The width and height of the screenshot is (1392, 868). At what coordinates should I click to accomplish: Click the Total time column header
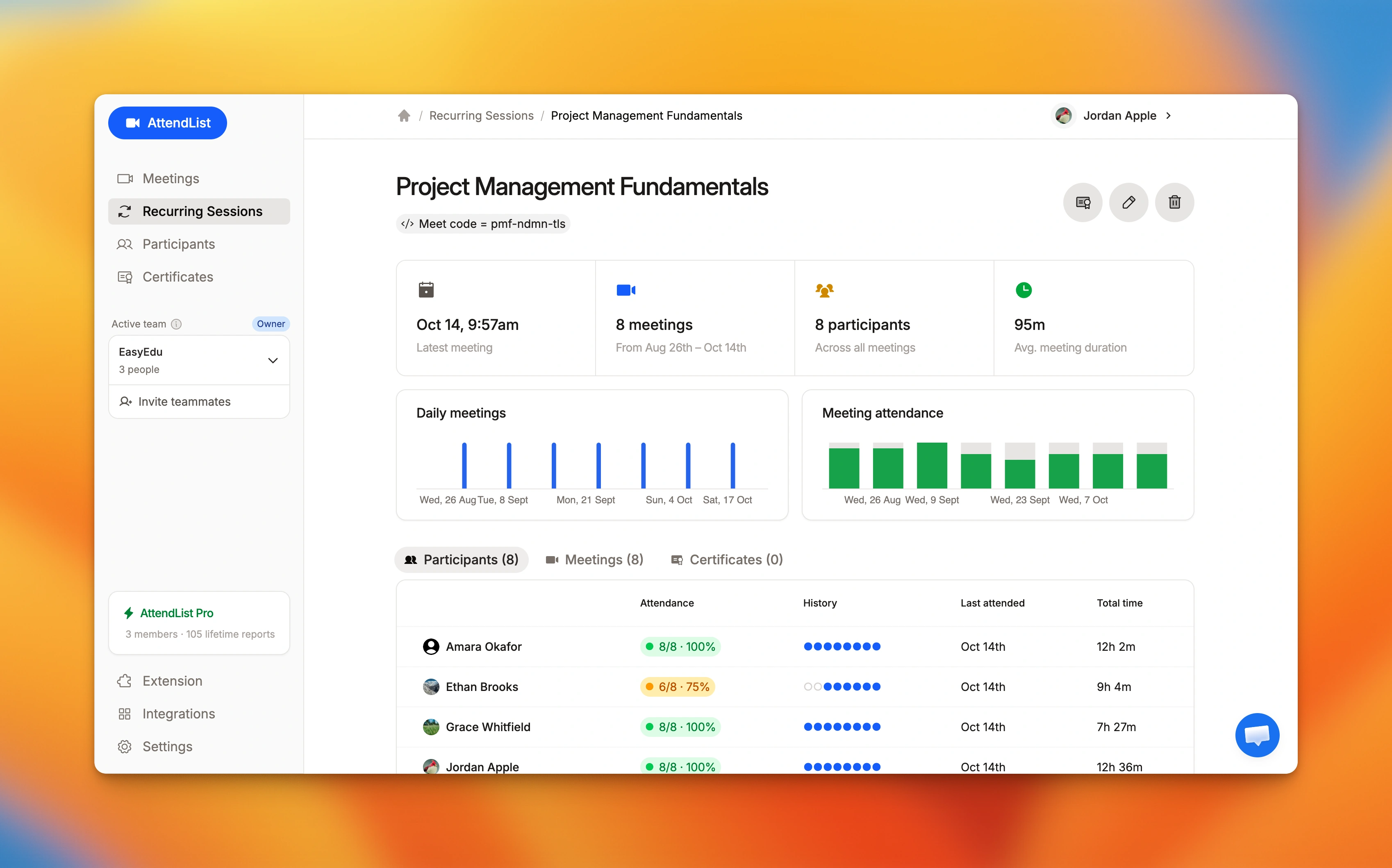point(1119,603)
